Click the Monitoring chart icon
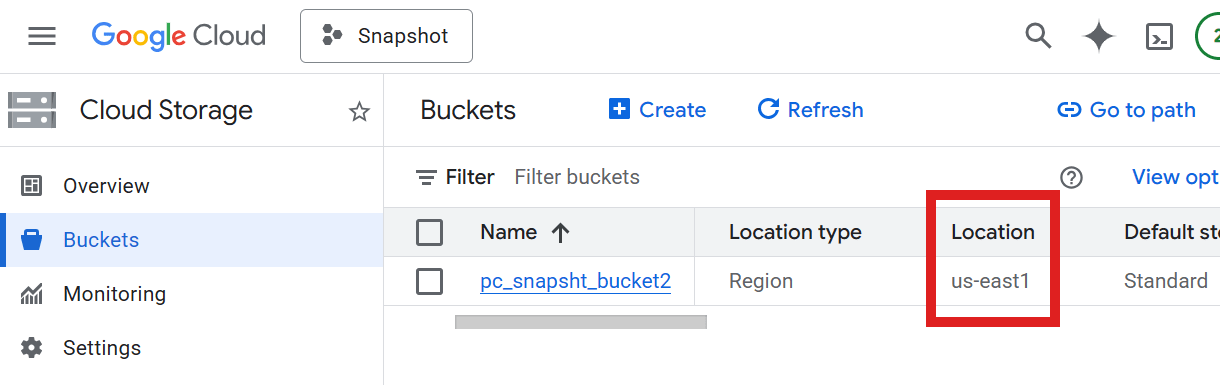The width and height of the screenshot is (1220, 385). point(32,294)
